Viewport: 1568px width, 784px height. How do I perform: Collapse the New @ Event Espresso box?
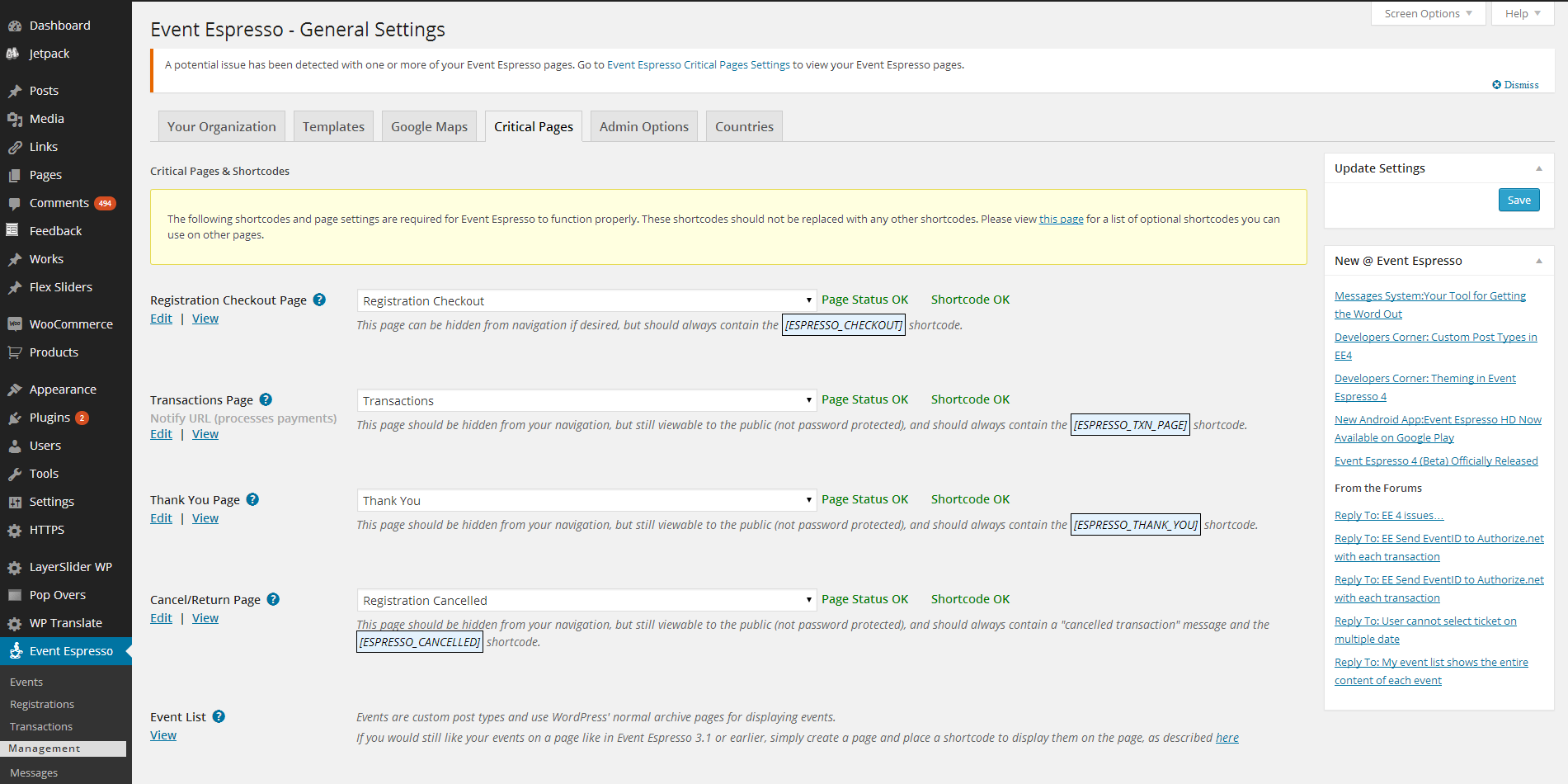(x=1538, y=261)
